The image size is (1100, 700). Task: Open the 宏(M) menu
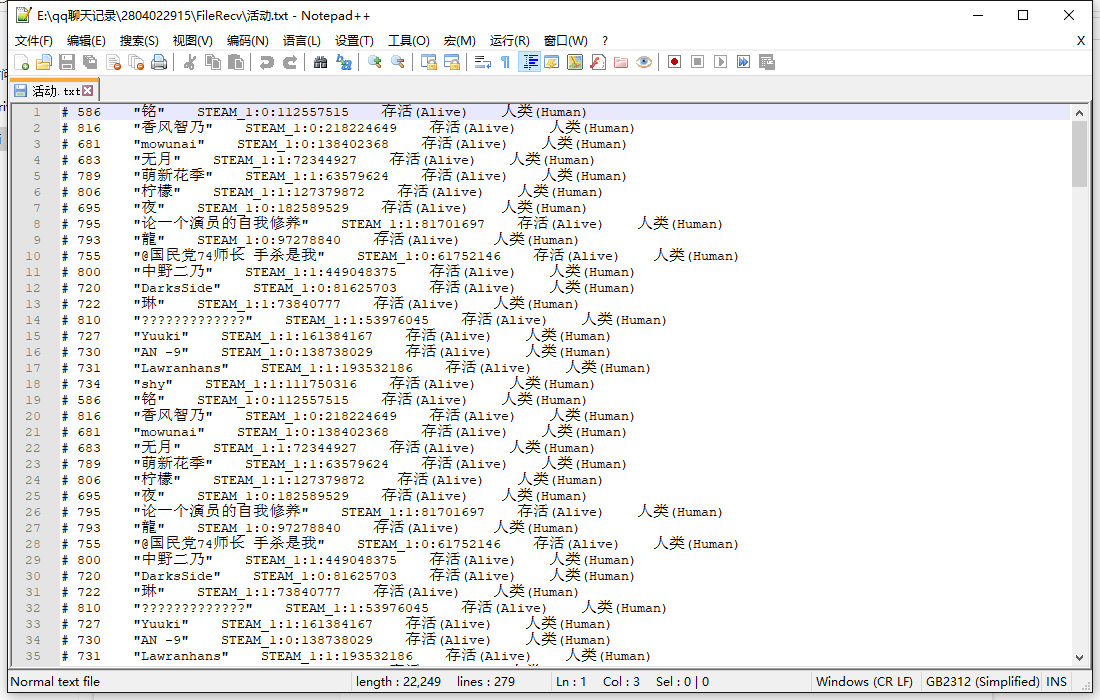460,41
